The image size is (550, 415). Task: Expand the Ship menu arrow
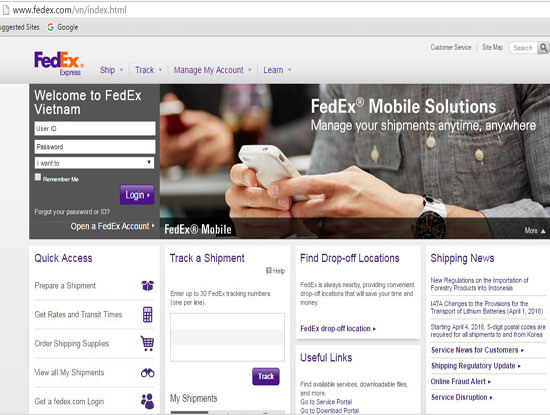pos(121,70)
